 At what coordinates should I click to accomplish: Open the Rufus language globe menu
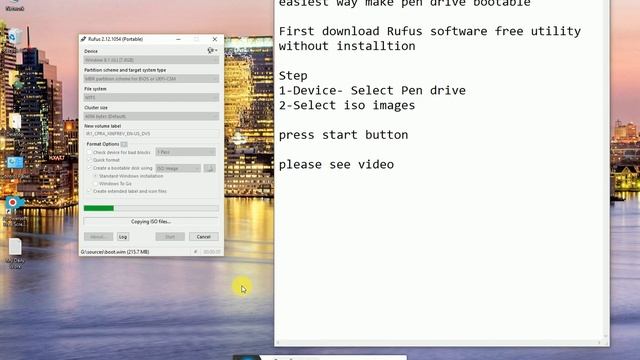(212, 51)
